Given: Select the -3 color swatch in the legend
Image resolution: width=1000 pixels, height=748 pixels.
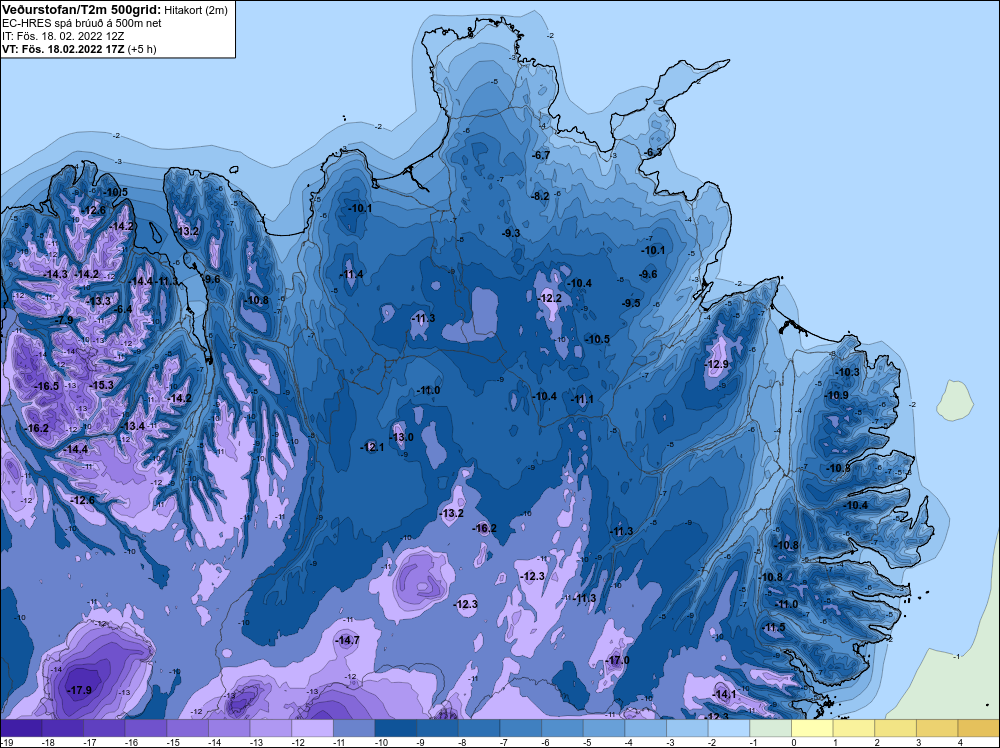Looking at the screenshot, I should pyautogui.click(x=687, y=728).
